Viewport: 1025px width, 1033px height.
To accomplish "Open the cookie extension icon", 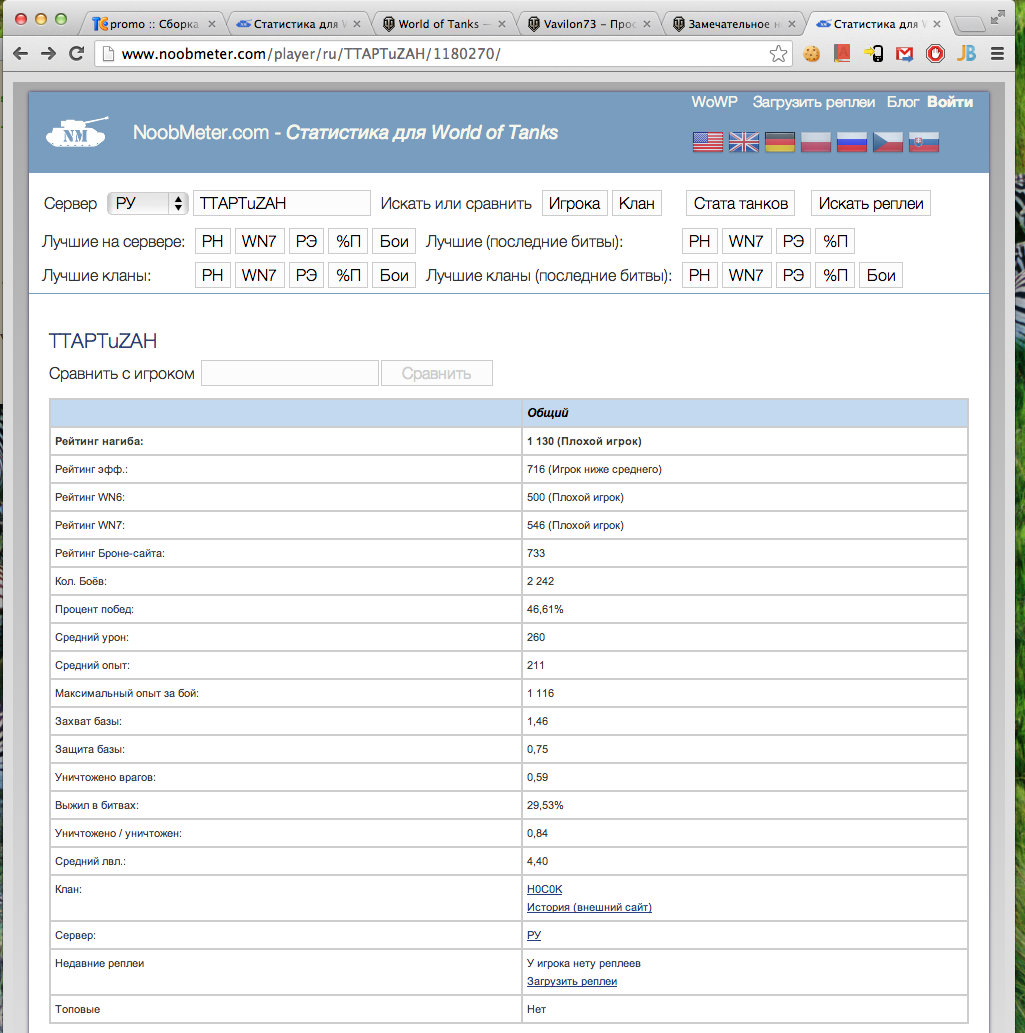I will (811, 54).
